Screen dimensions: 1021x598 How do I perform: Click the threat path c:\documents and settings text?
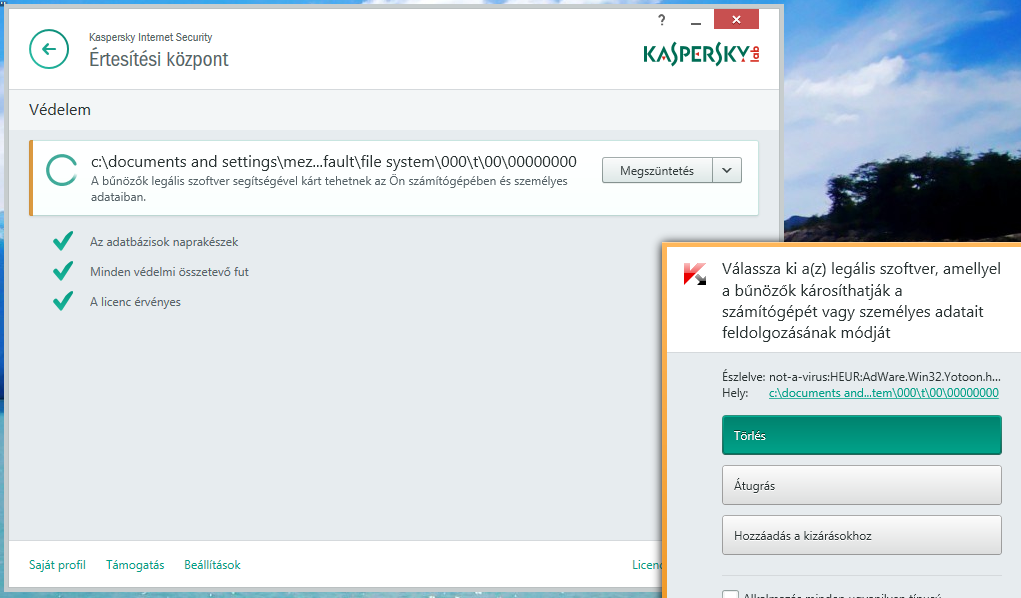(333, 162)
